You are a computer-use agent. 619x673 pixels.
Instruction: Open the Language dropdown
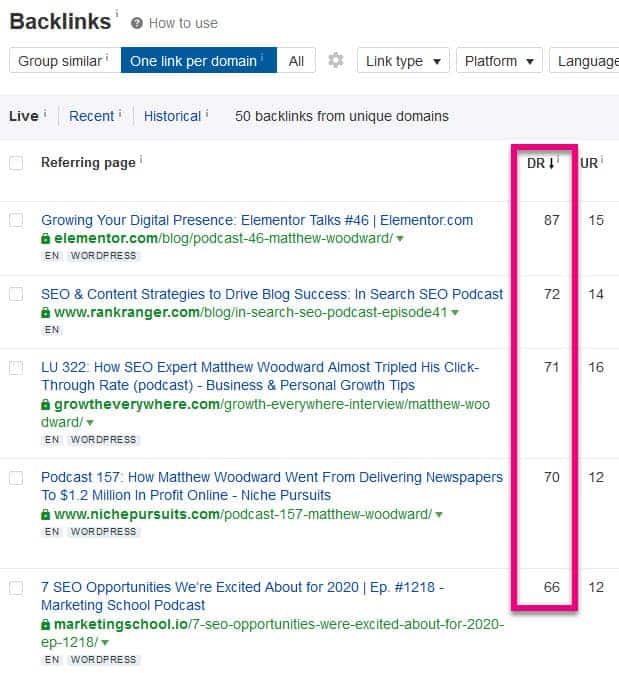click(584, 61)
